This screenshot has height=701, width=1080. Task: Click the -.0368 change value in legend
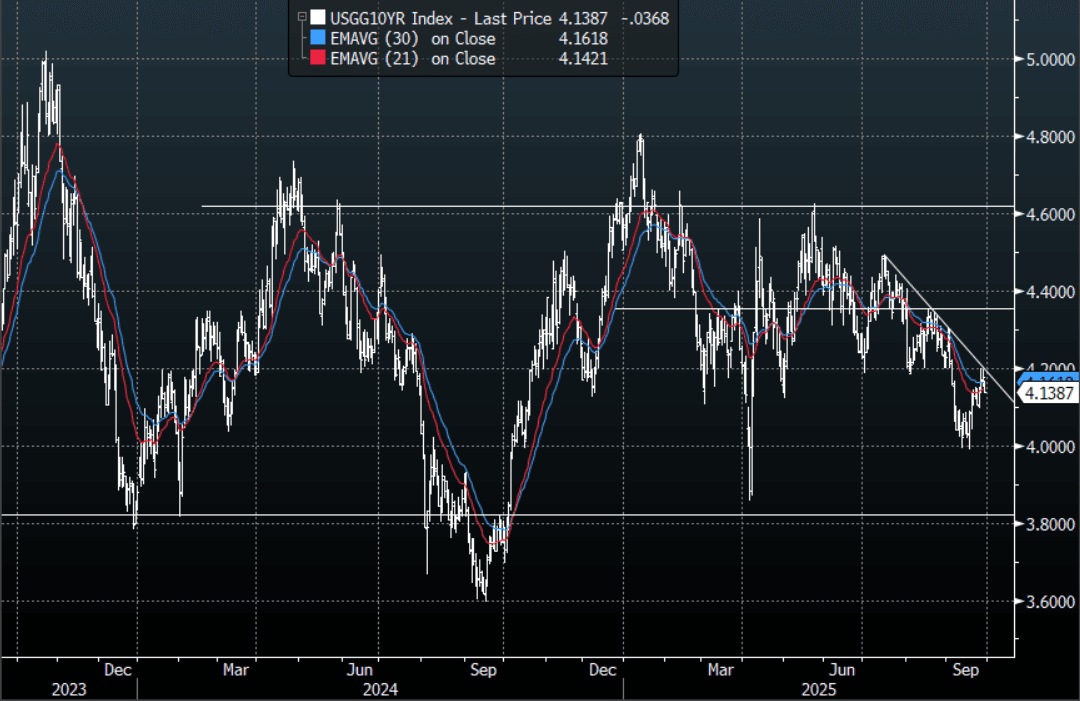(646, 17)
